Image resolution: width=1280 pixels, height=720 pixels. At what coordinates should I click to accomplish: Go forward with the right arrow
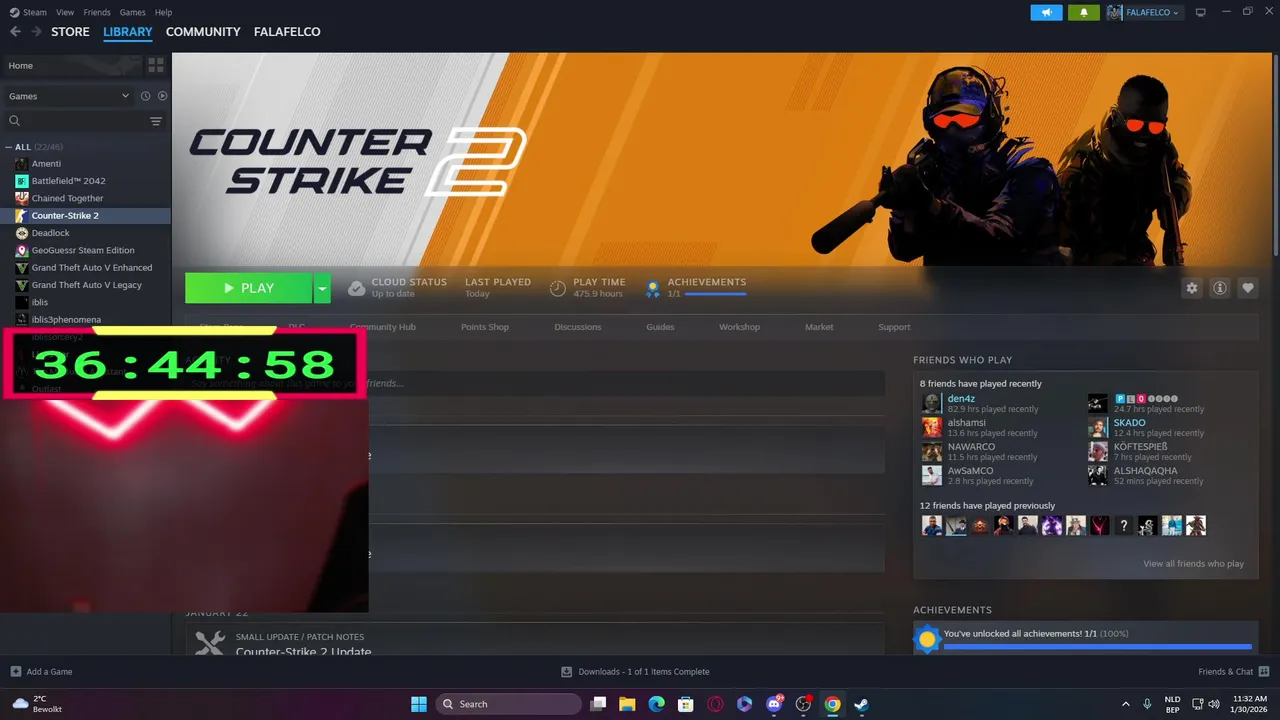pos(37,32)
